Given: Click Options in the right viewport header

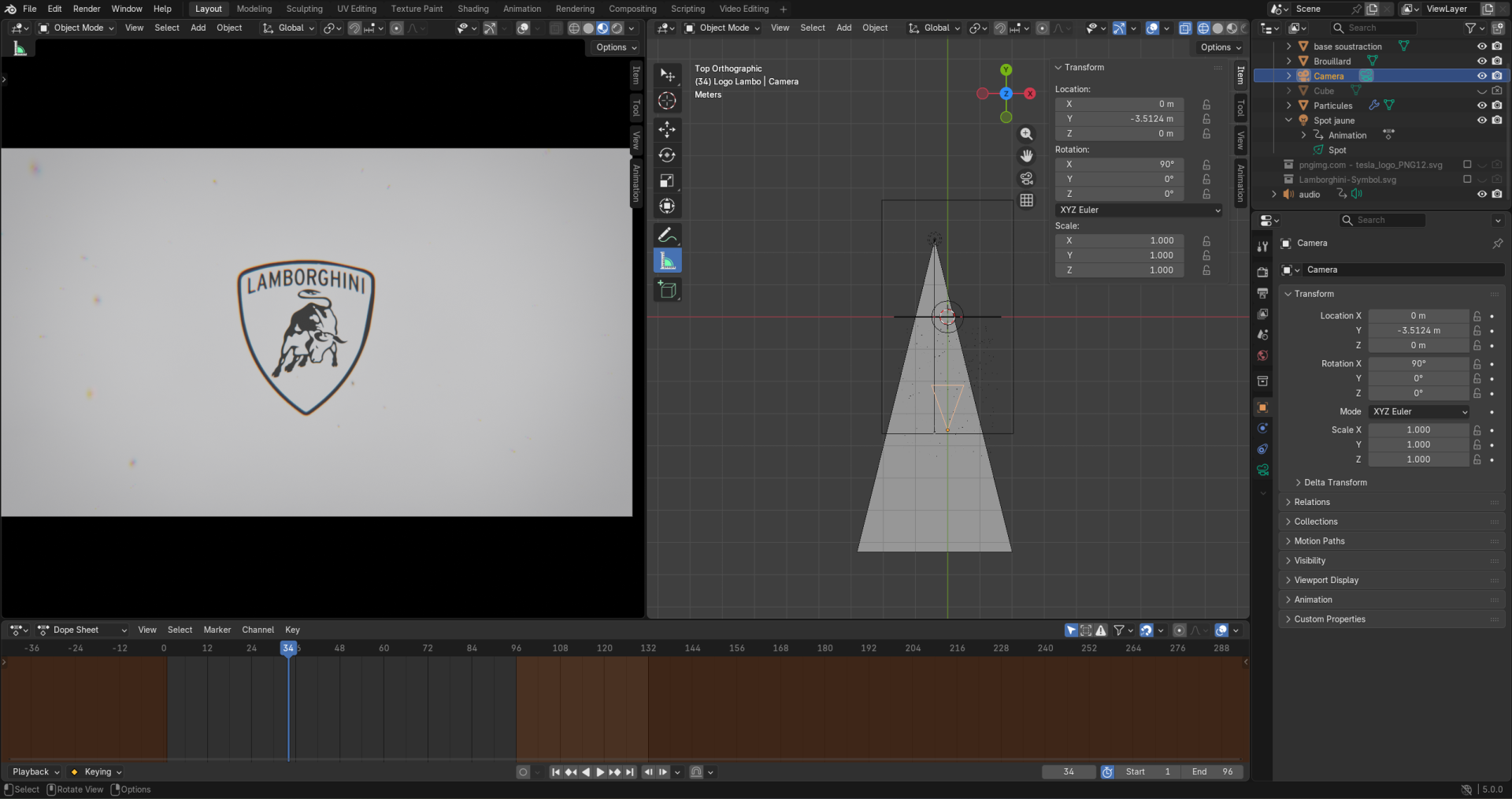Looking at the screenshot, I should 1221,47.
